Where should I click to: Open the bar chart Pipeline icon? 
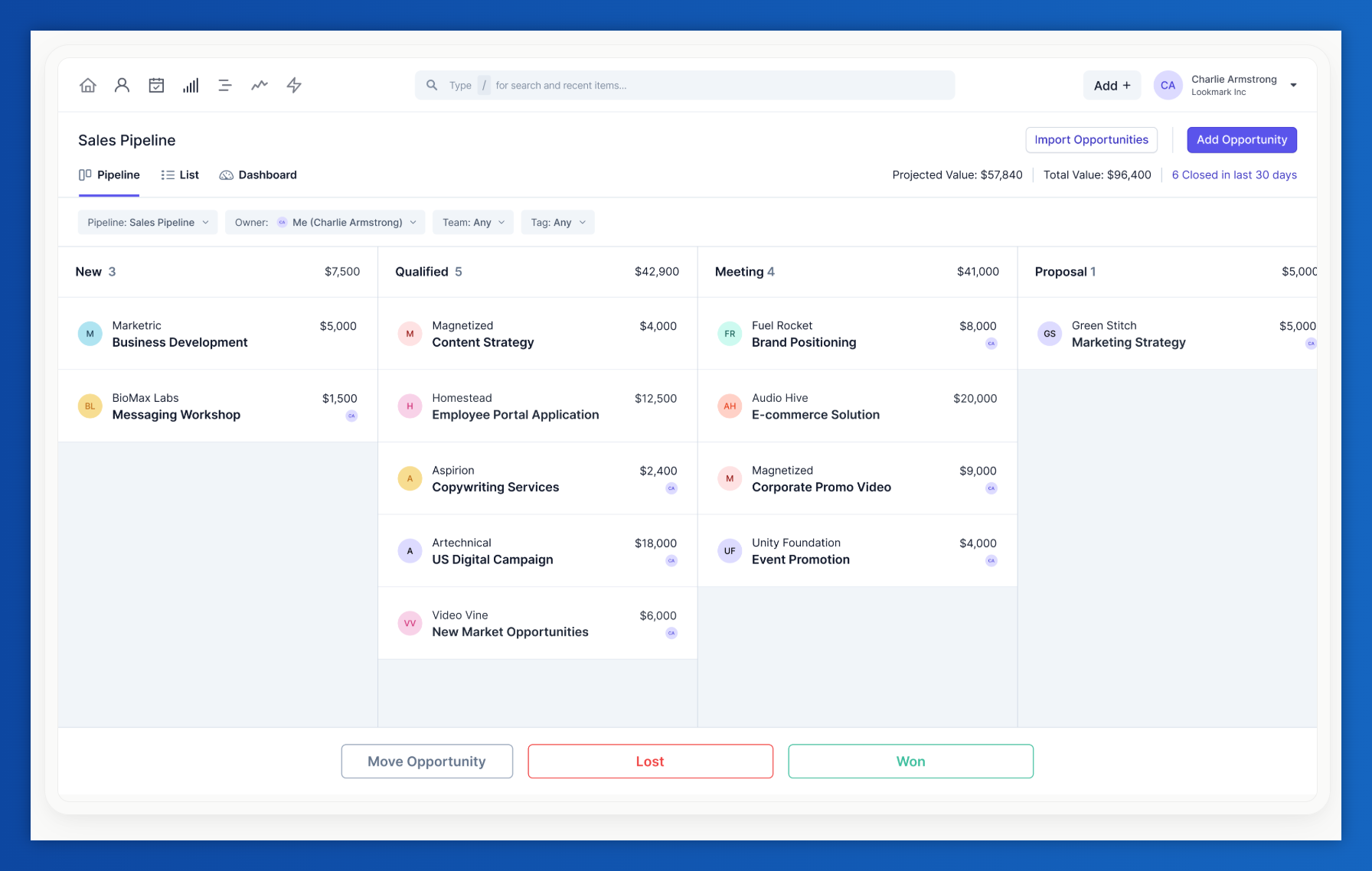pos(191,85)
